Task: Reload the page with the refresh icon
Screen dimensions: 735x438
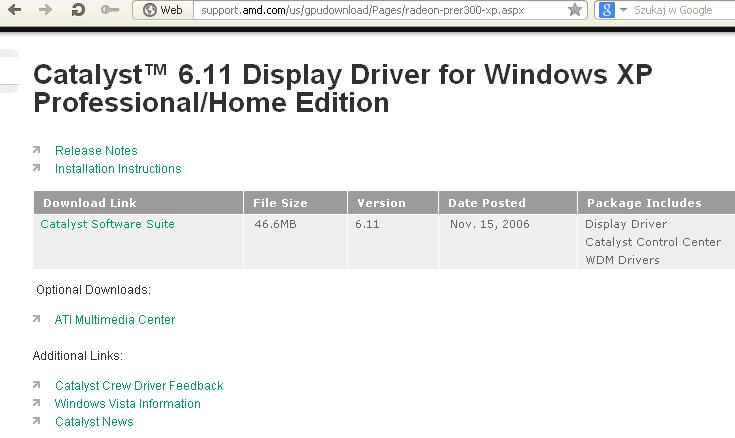Action: 78,9
